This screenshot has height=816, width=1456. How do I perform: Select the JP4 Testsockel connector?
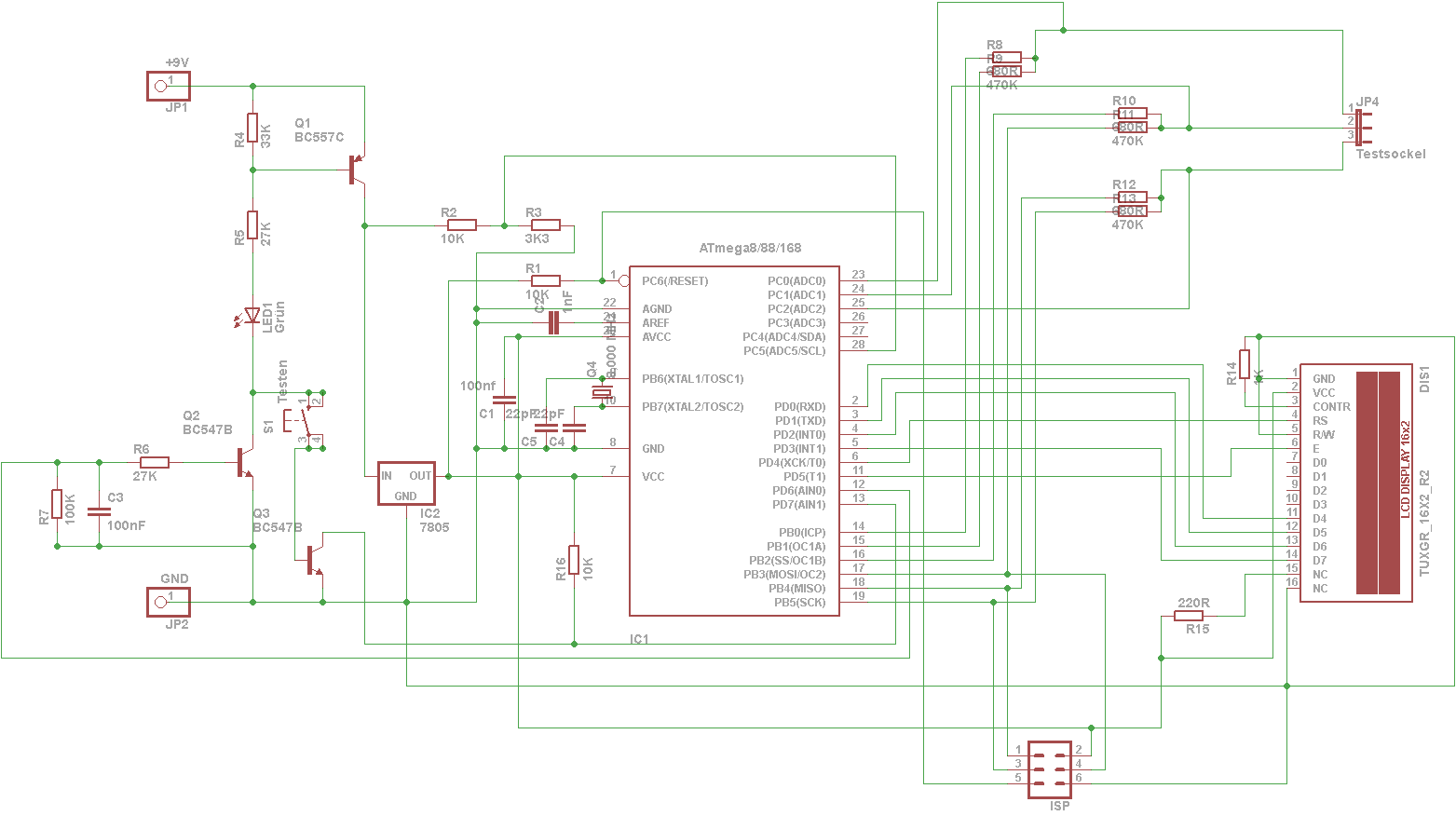point(1358,127)
